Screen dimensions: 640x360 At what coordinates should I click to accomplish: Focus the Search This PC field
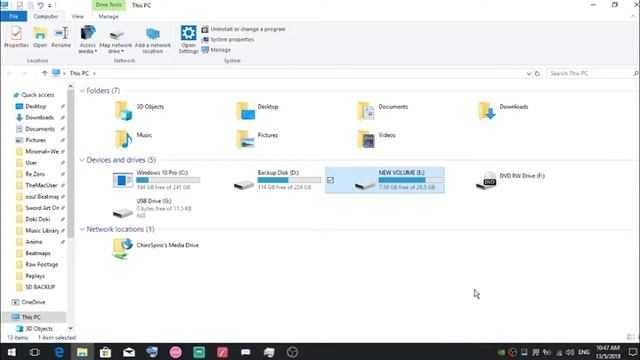tap(592, 73)
